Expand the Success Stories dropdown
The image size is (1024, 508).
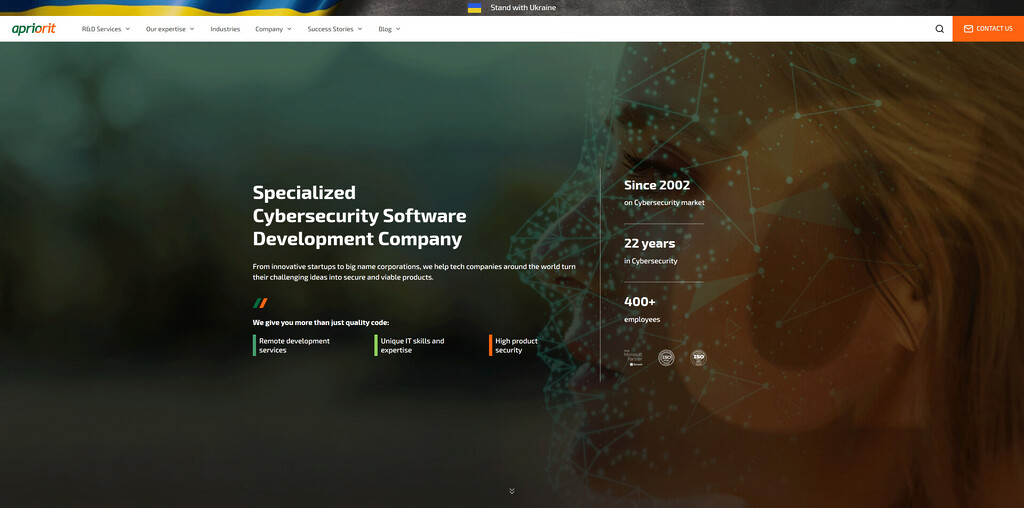tap(334, 29)
